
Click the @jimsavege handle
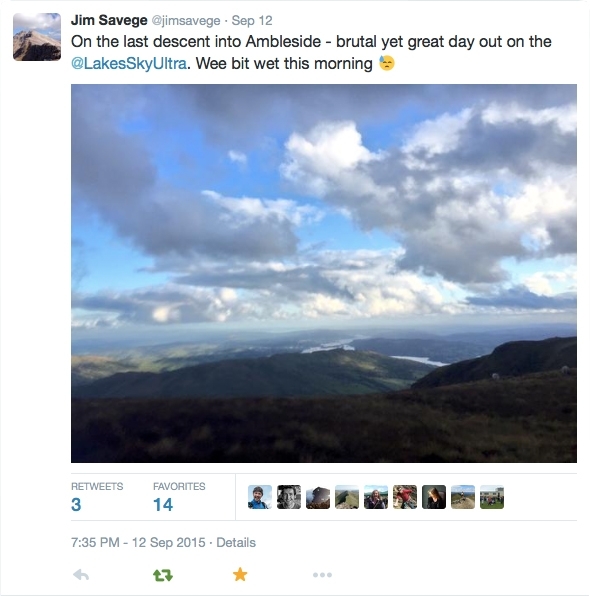[186, 21]
